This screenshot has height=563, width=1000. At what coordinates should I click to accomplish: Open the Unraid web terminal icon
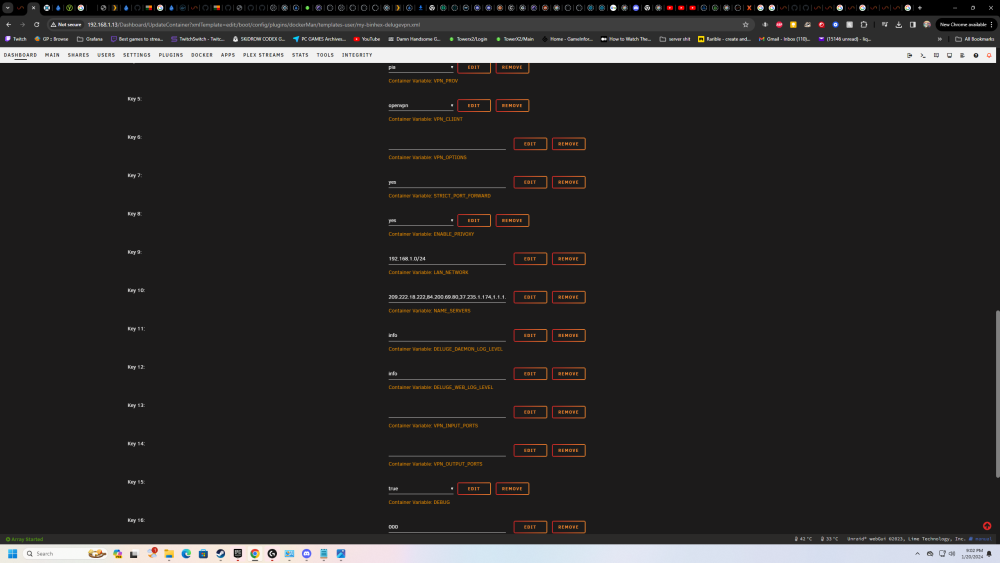pos(923,55)
